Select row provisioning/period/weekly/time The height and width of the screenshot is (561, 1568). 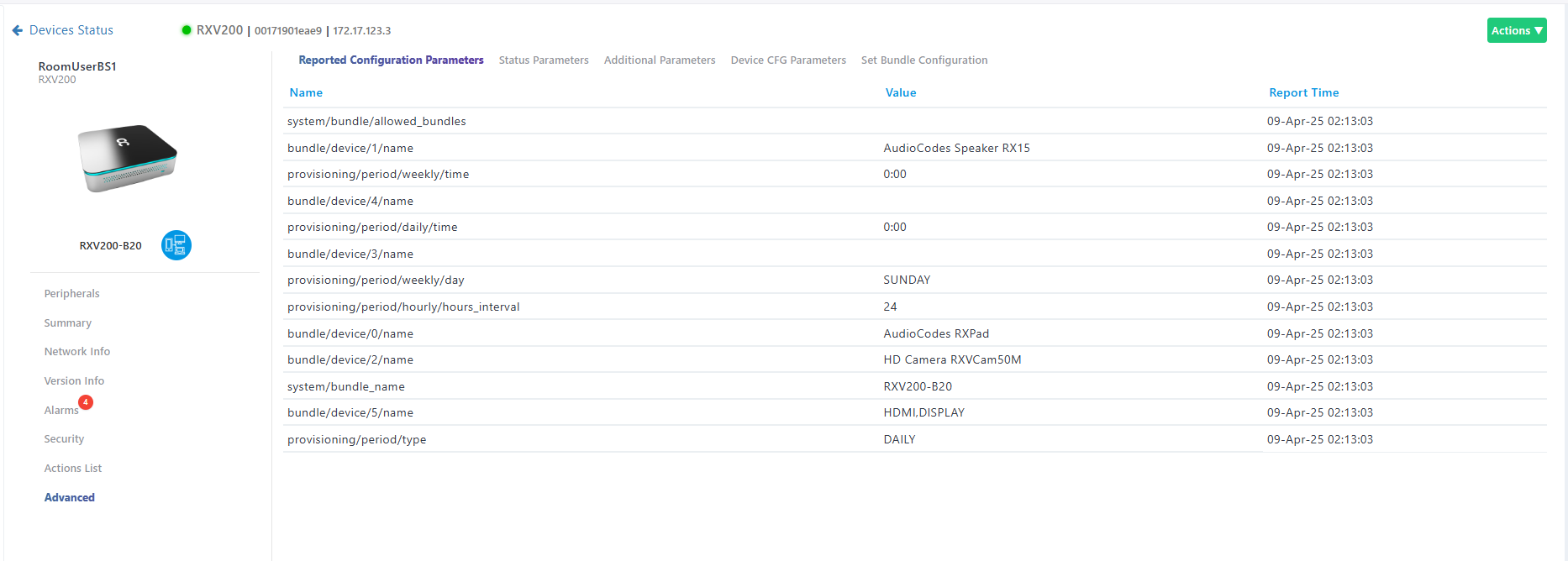point(915,174)
